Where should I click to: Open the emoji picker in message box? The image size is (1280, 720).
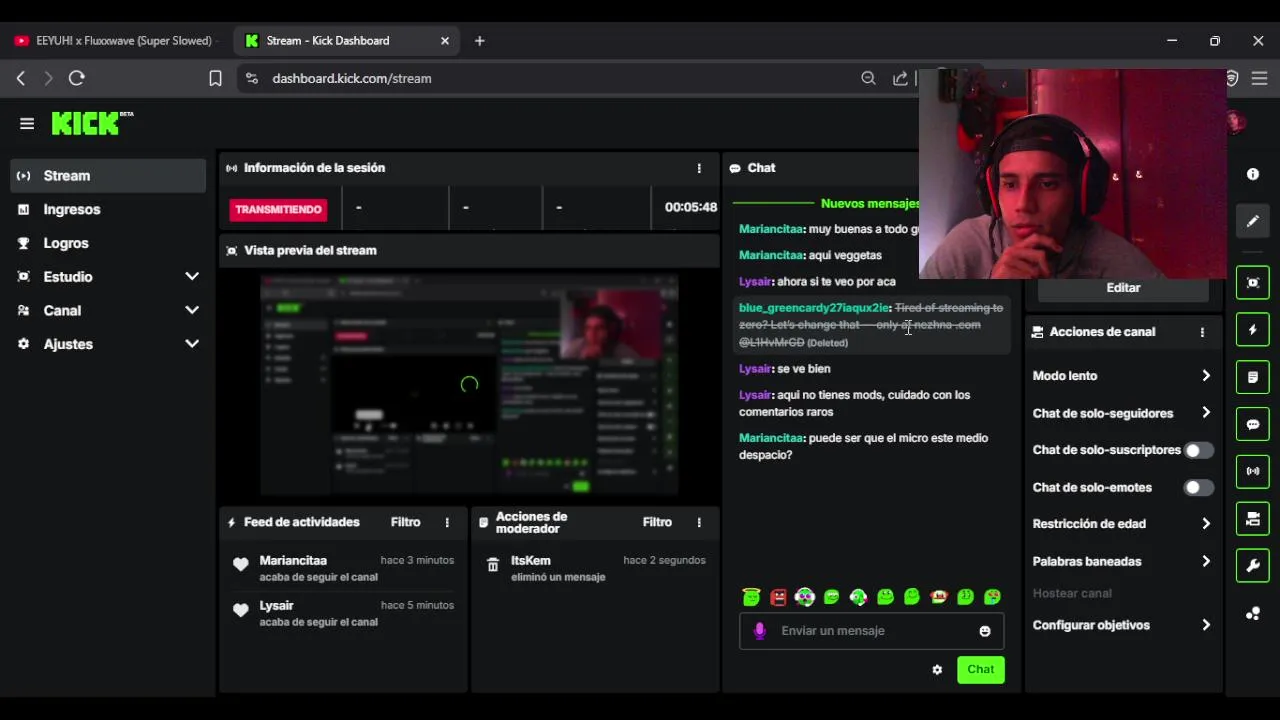(x=985, y=631)
